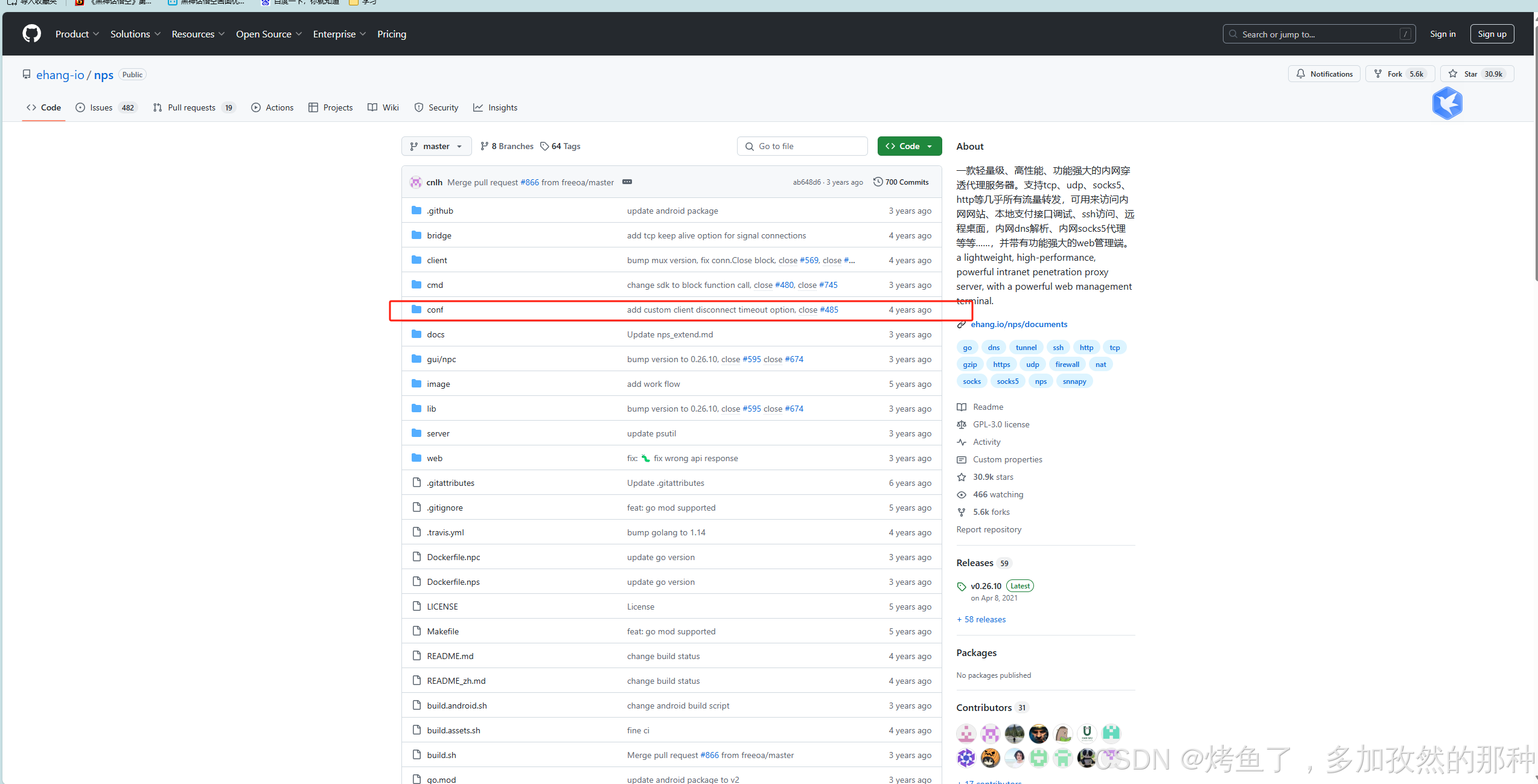The width and height of the screenshot is (1538, 784).
Task: Open the conf folder icon
Action: click(416, 309)
